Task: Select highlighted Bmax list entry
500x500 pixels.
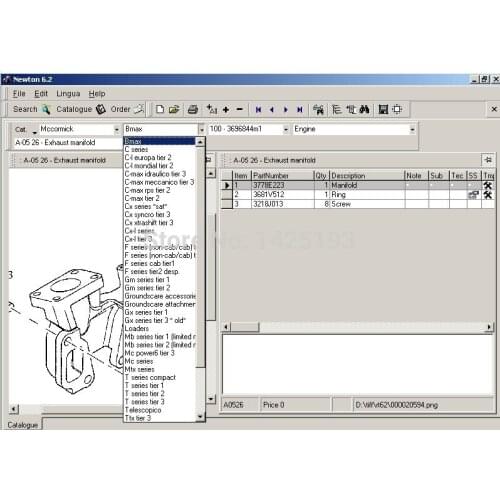Action: (159, 141)
